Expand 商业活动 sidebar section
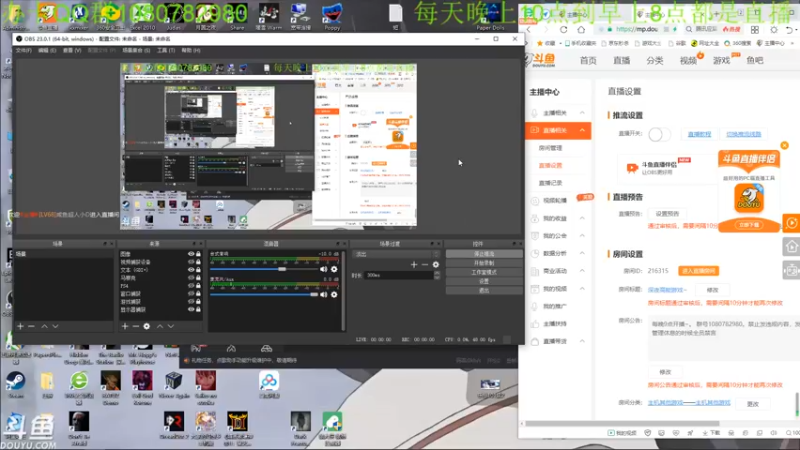Image resolution: width=800 pixels, height=450 pixels. tap(582, 271)
